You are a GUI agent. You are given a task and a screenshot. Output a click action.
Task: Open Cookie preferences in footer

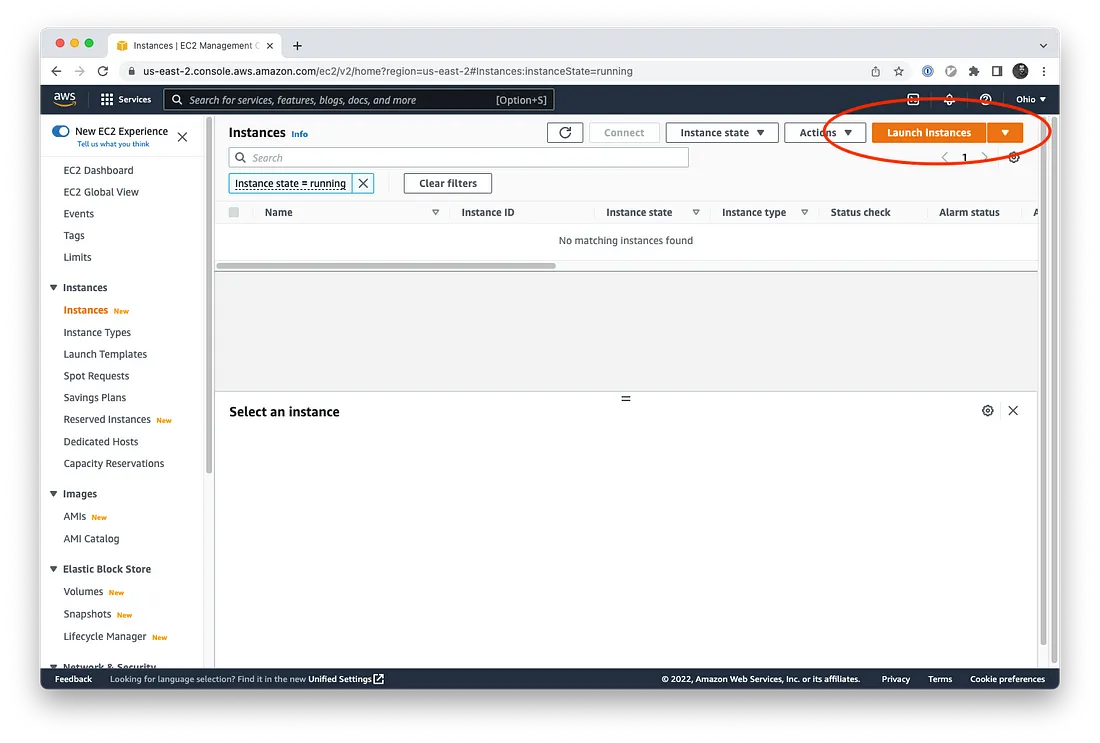click(x=1007, y=678)
